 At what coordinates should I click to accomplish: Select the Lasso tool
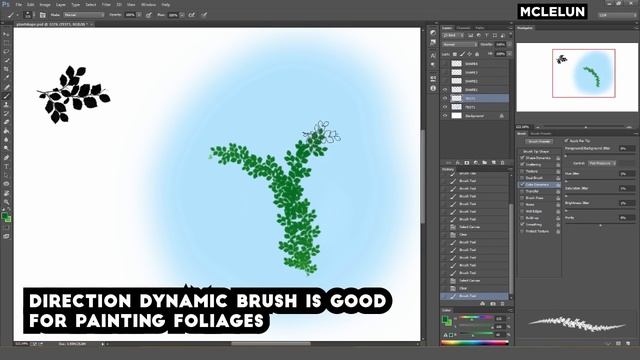point(6,52)
